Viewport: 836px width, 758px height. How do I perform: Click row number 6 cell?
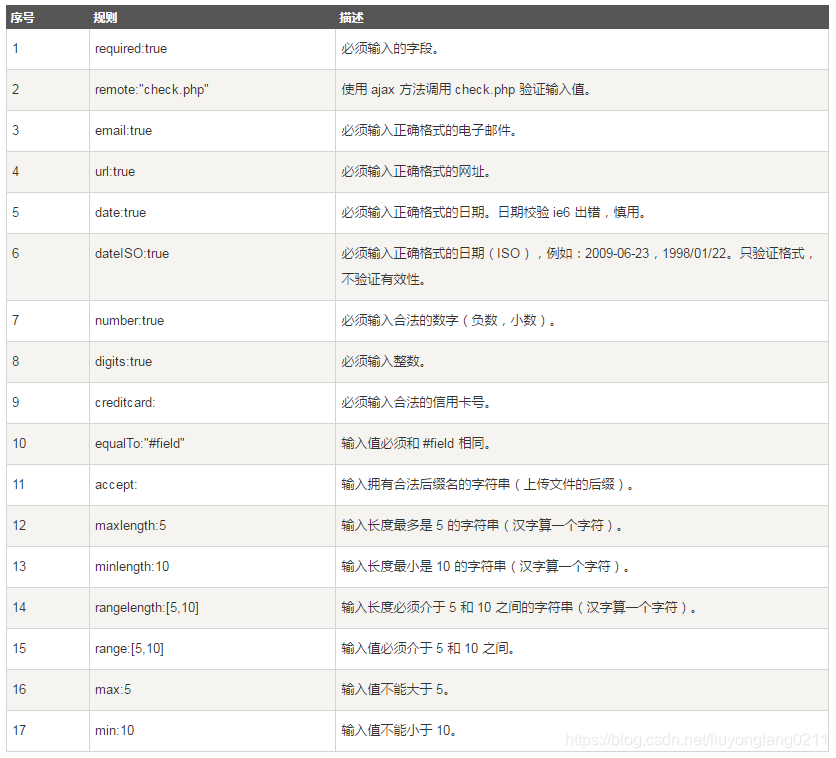pyautogui.click(x=48, y=267)
